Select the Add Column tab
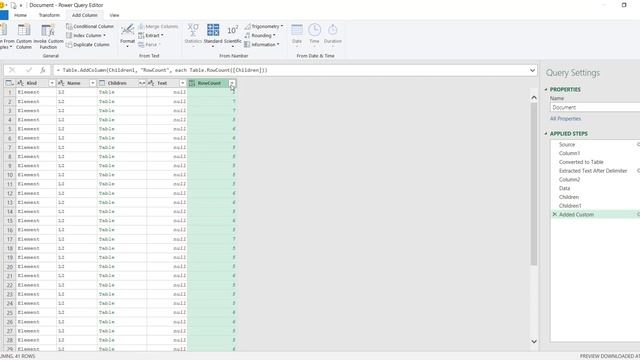This screenshot has height=360, width=640. [84, 15]
